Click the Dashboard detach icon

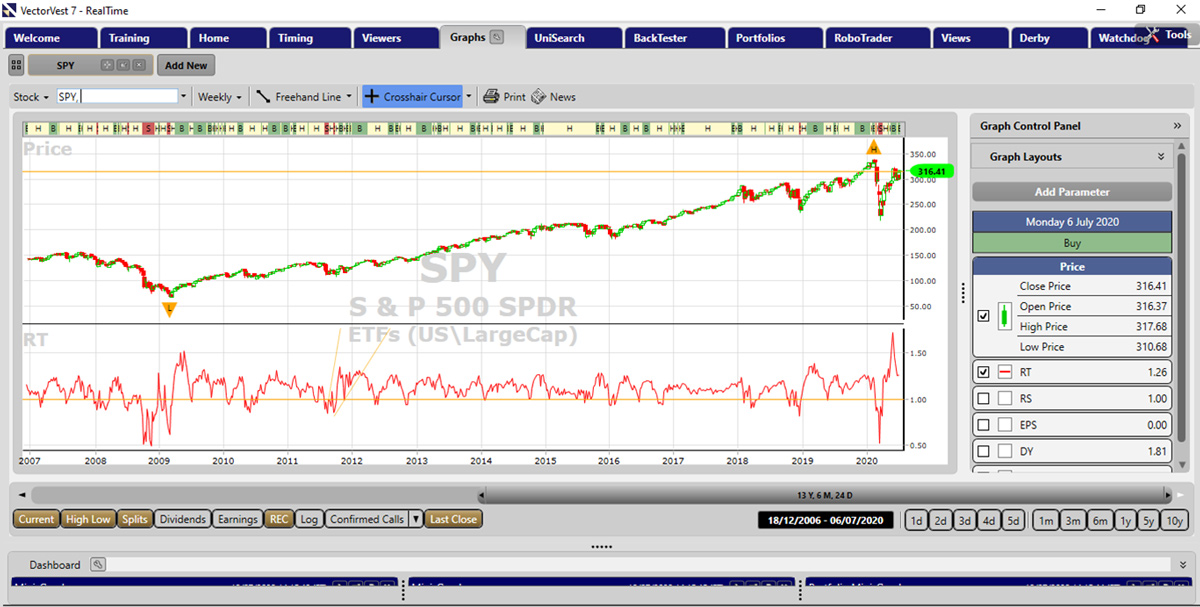pyautogui.click(x=97, y=565)
